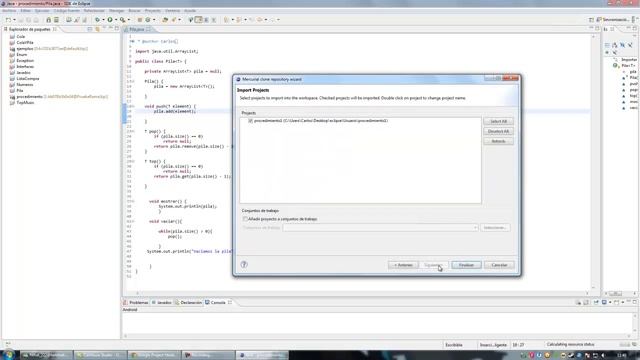Click 'Calculating resource status' in status bar

pyautogui.click(x=570, y=345)
